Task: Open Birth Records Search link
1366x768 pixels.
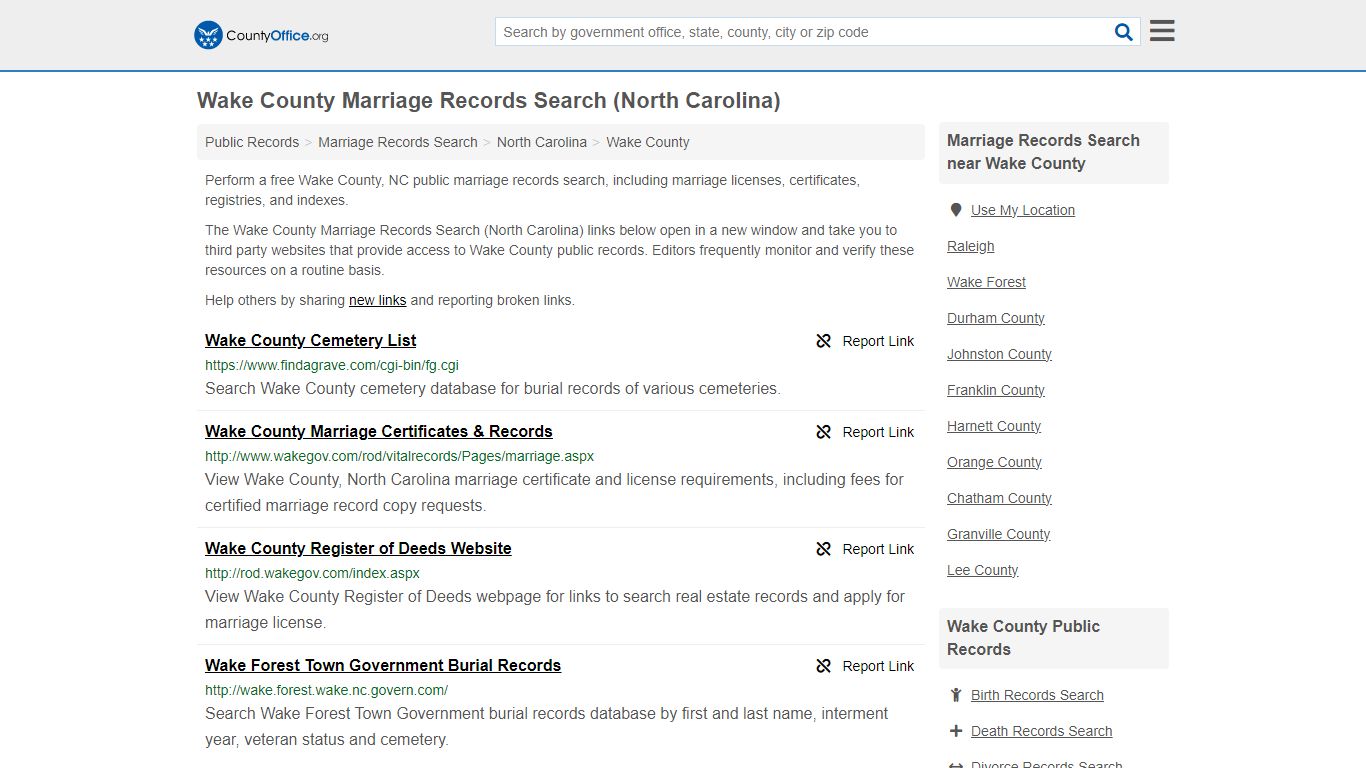Action: [1037, 695]
